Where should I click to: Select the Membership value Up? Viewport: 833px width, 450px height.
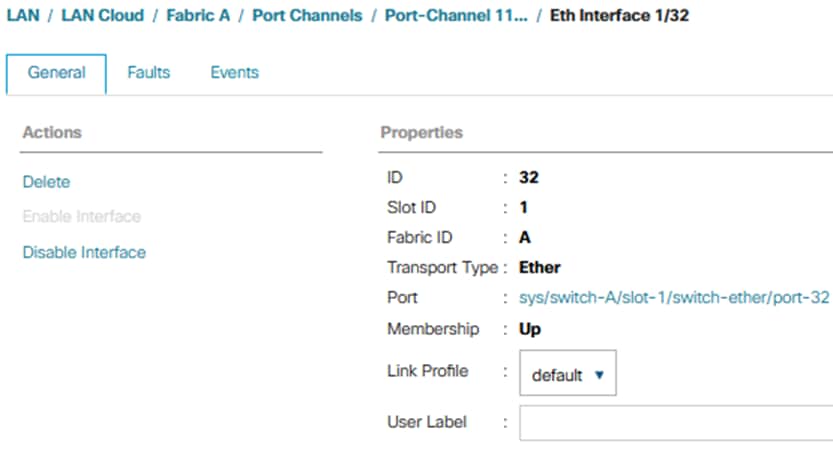pos(530,329)
